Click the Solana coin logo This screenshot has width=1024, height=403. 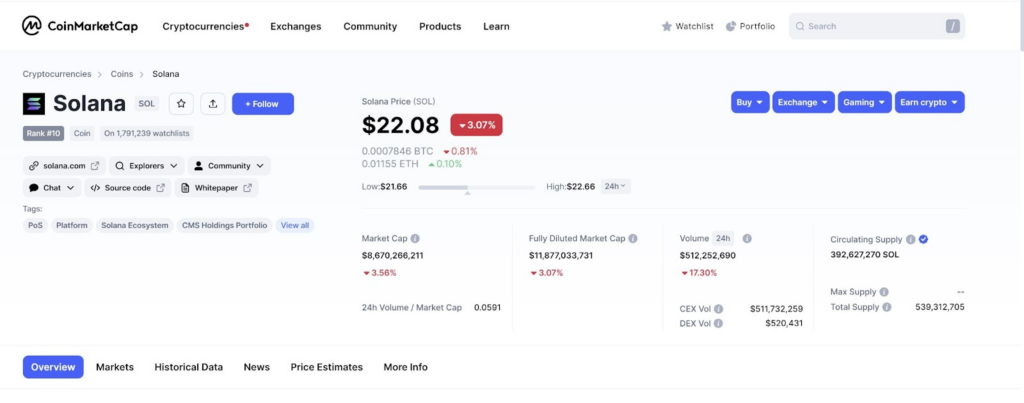34,104
